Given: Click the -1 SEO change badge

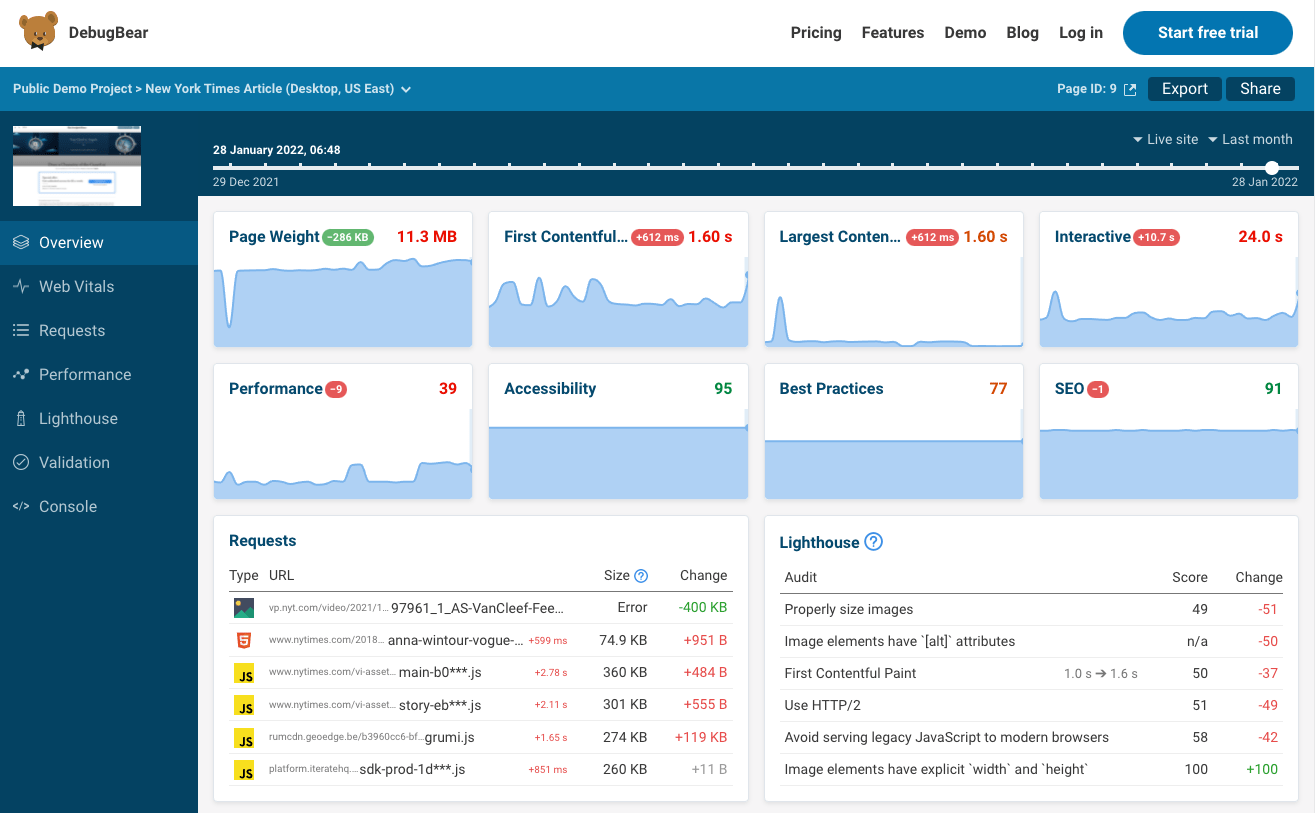Looking at the screenshot, I should click(1097, 389).
